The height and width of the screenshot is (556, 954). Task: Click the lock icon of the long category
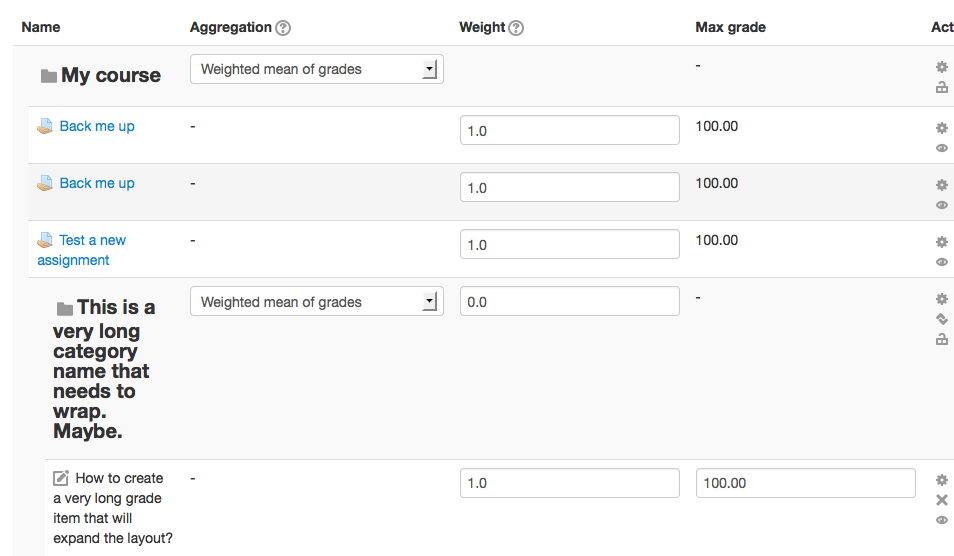pyautogui.click(x=941, y=339)
